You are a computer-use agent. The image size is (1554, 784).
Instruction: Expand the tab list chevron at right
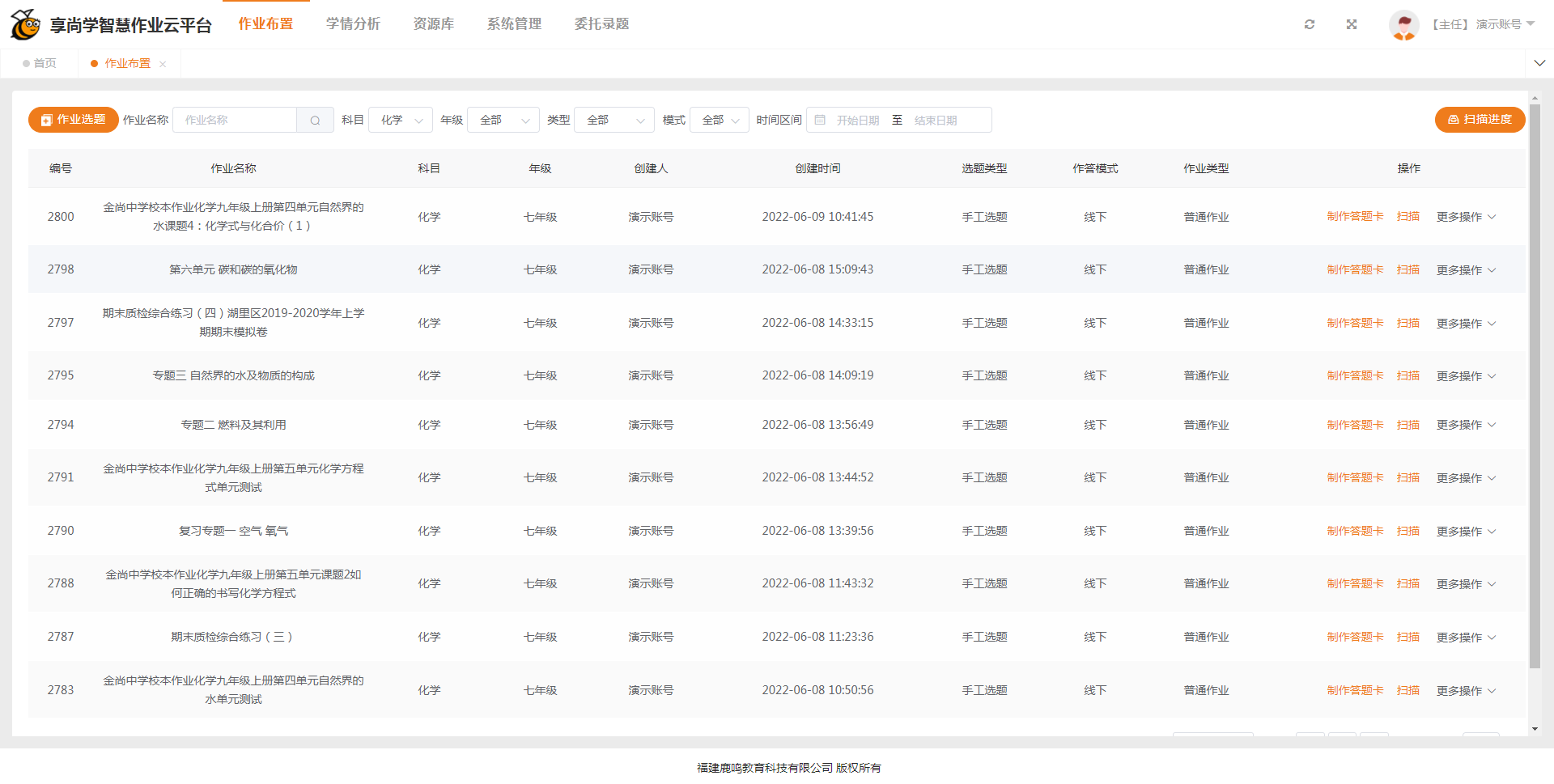1539,63
